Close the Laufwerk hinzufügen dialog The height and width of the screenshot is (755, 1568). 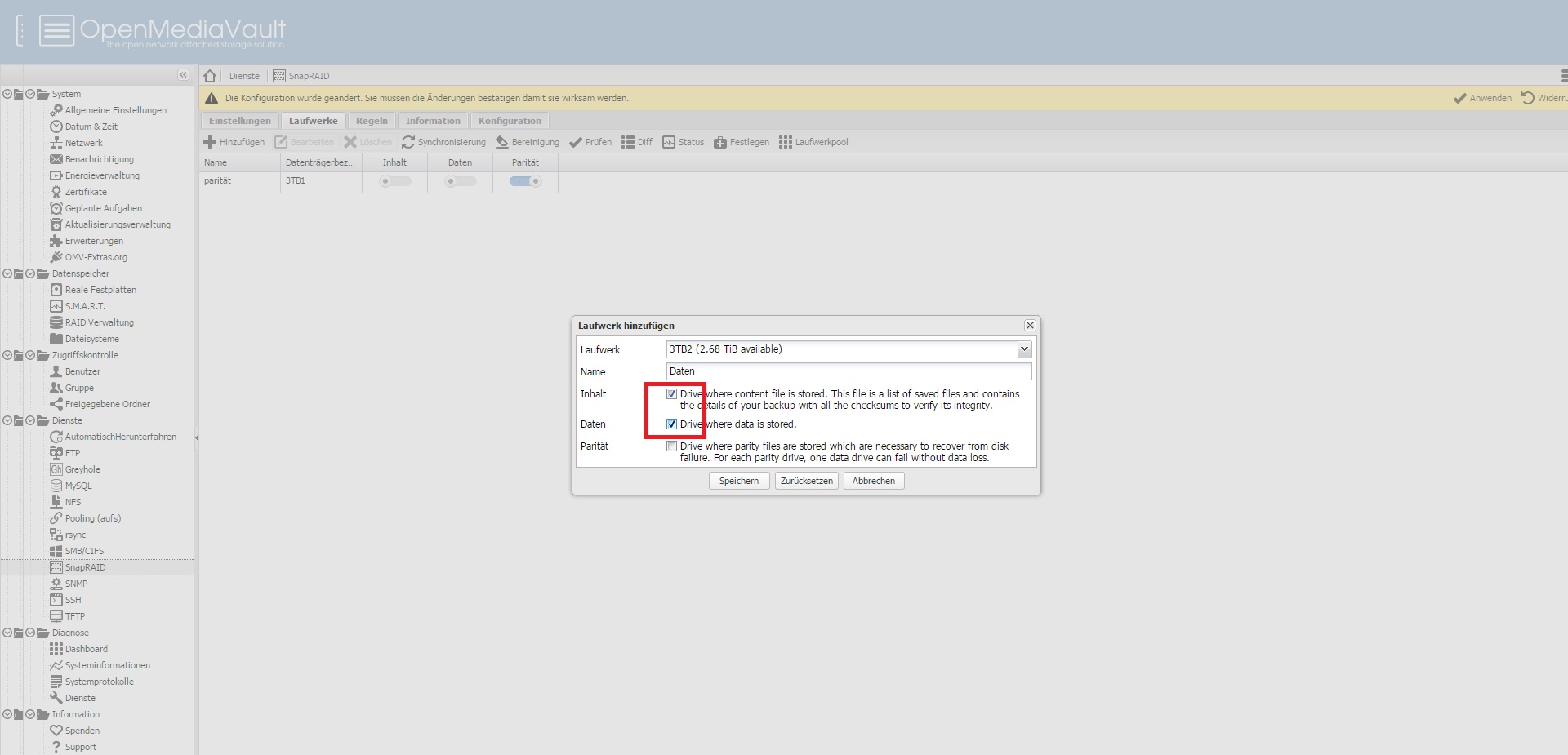tap(1030, 325)
